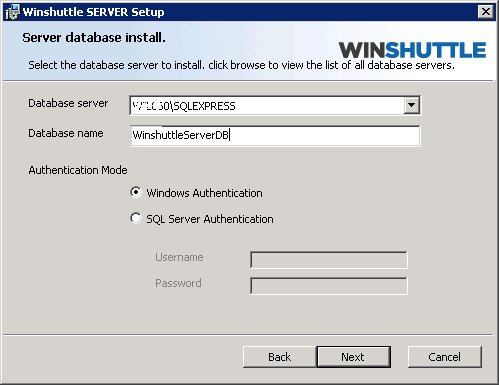Viewport: 499px width, 385px height.
Task: Click the 'Authentication Mode' heading label
Action: (78, 170)
